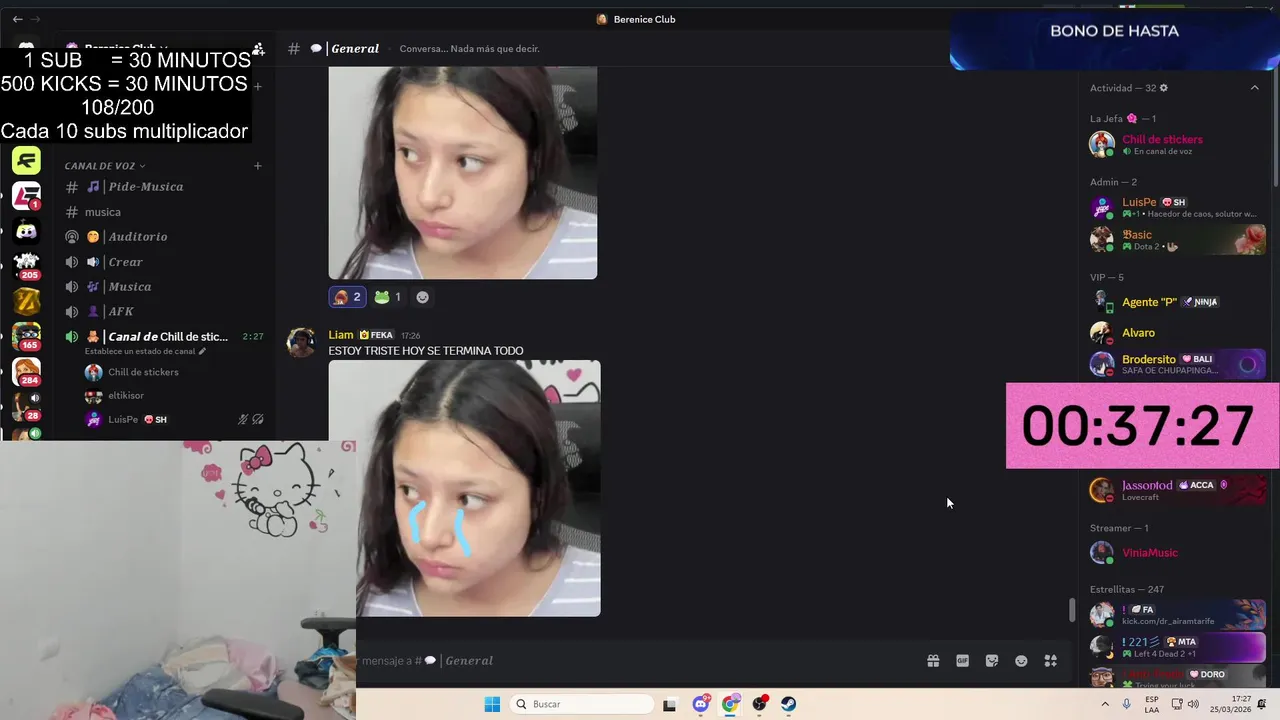Viewport: 1280px width, 720px height.
Task: Open the apps launcher icon in message bar
Action: (x=1051, y=661)
